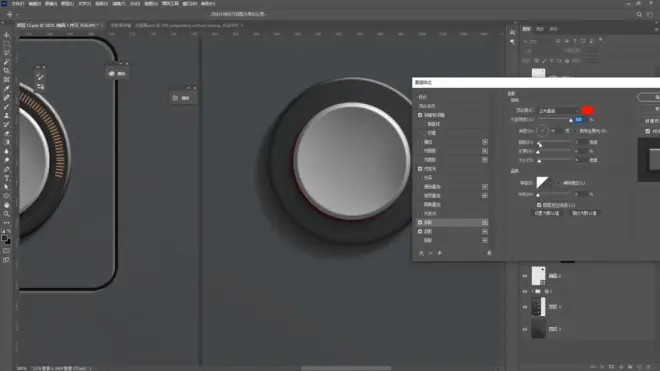This screenshot has height=371, width=660.
Task: Click the fx icon at dialog bottom
Action: 421,253
